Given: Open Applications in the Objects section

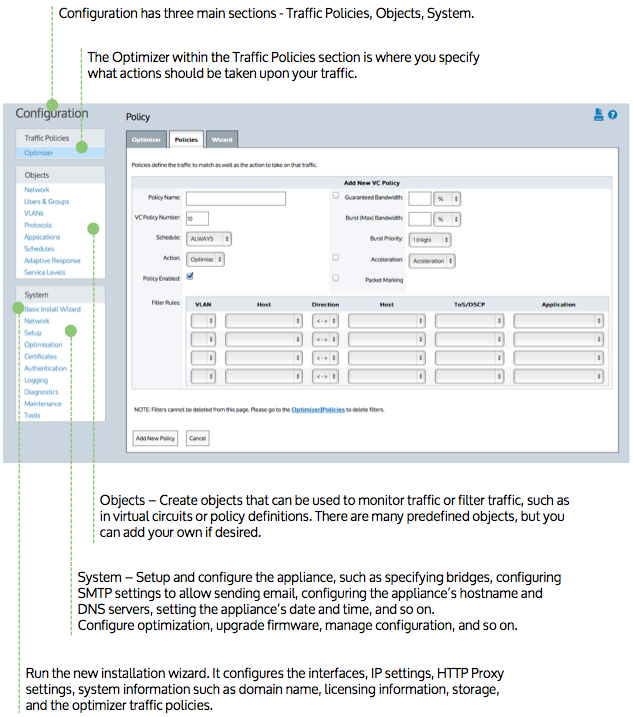Looking at the screenshot, I should point(42,237).
